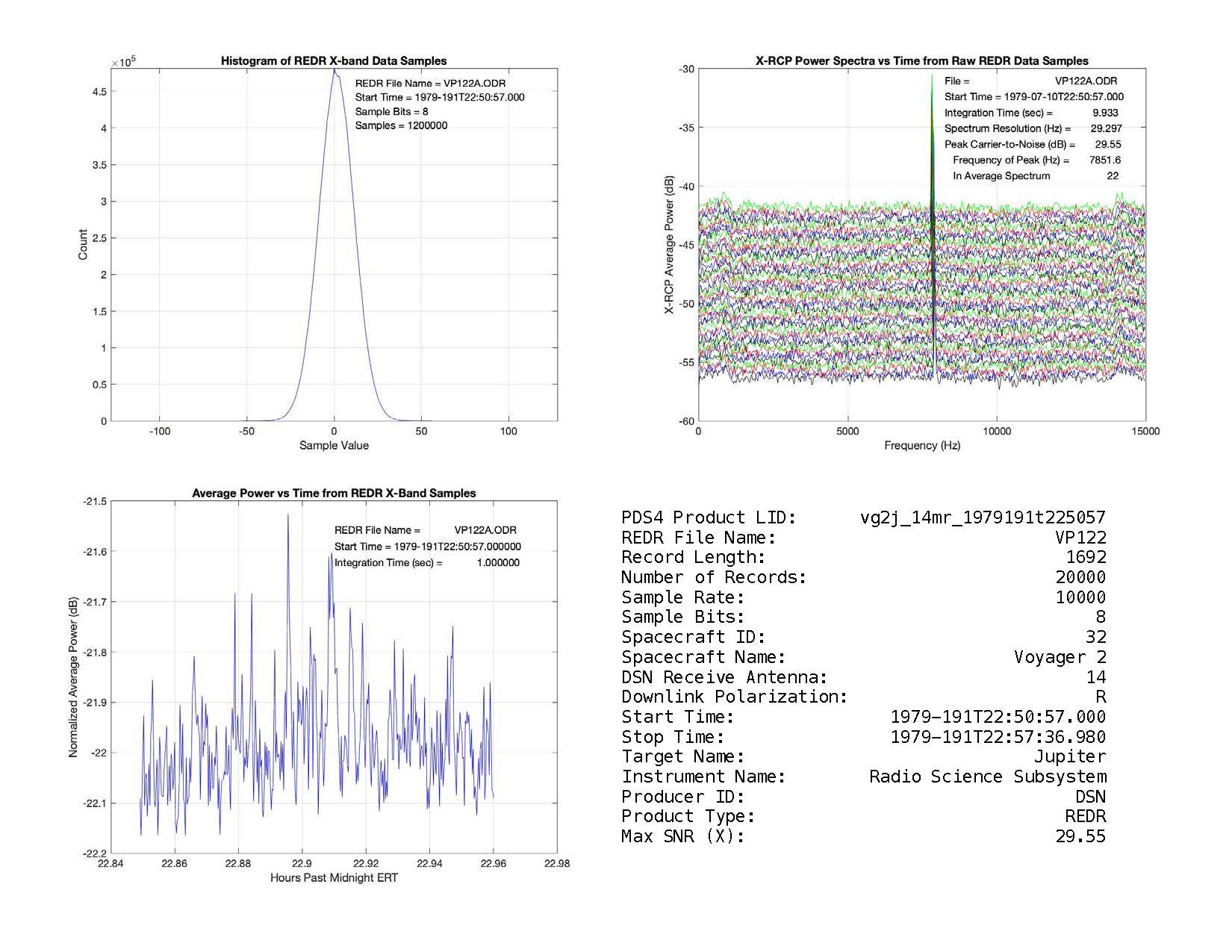Click the 'Histogram of REDR X-band Data Samples' title
Image resolution: width=1232 pixels, height=952 pixels.
tap(333, 61)
